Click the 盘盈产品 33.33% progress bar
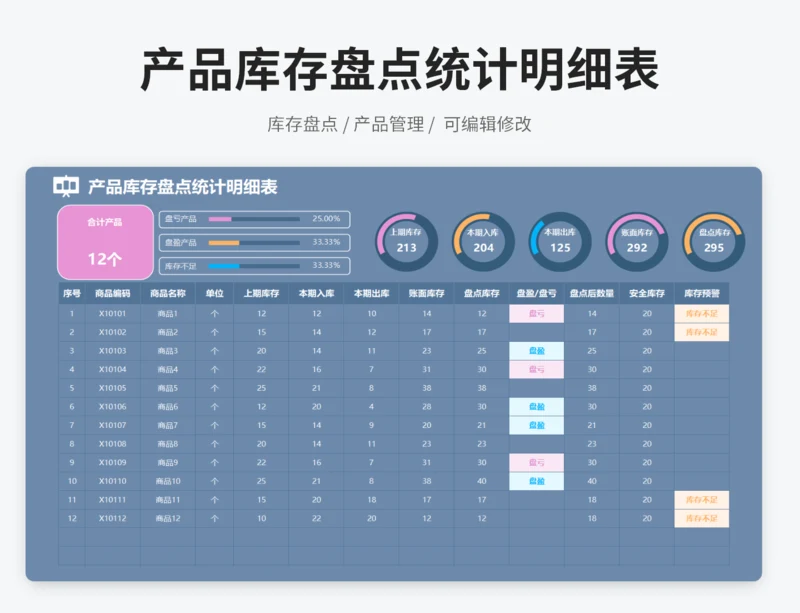The width and height of the screenshot is (800, 613). point(255,242)
